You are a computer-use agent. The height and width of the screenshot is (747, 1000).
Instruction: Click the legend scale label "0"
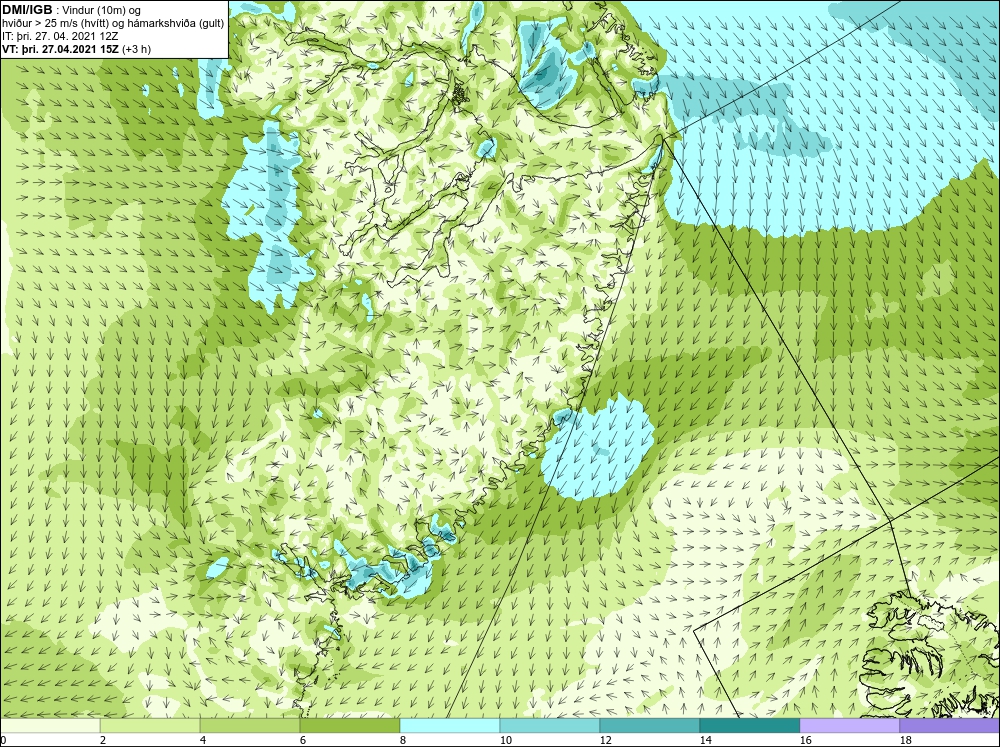click(x=3, y=740)
